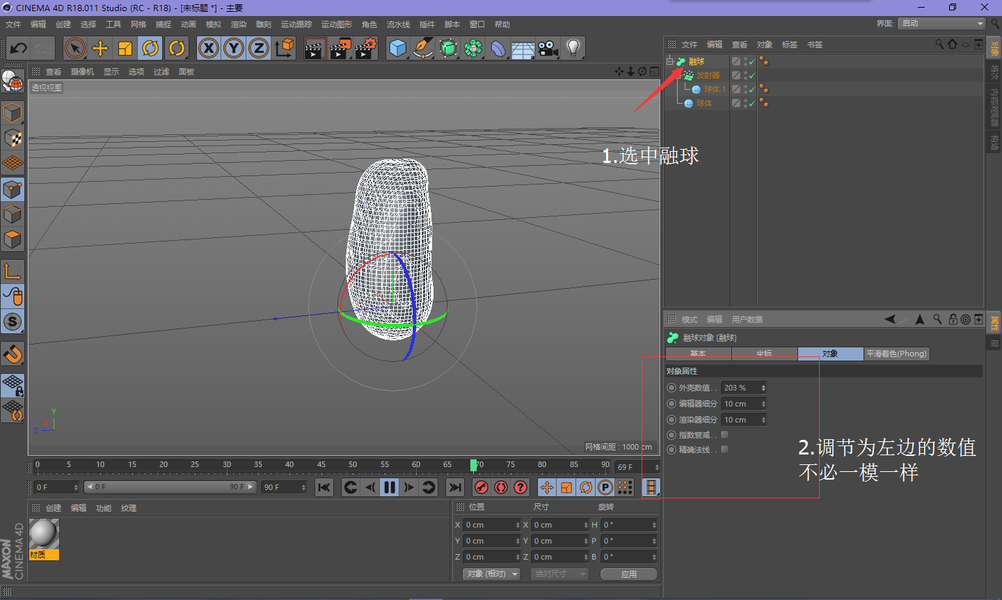Click the coordinate system icon

284,48
